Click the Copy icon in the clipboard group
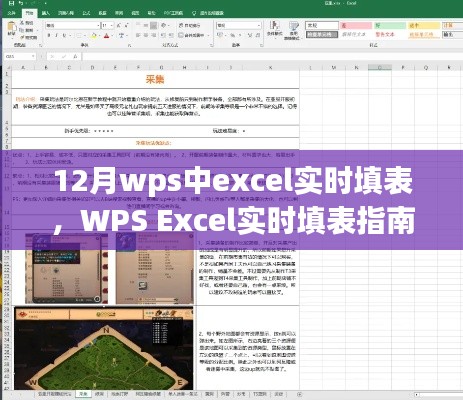Image resolution: width=463 pixels, height=400 pixels. coord(22,30)
